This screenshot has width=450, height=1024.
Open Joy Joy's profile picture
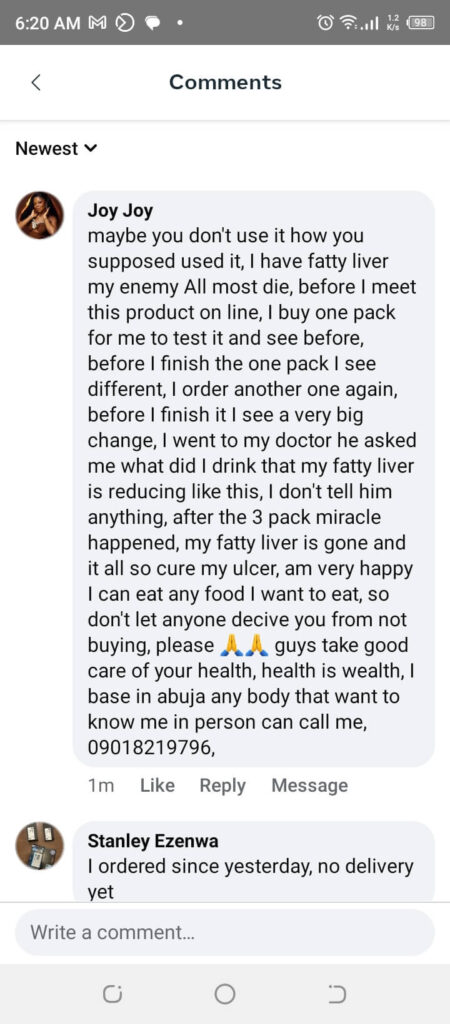click(40, 216)
